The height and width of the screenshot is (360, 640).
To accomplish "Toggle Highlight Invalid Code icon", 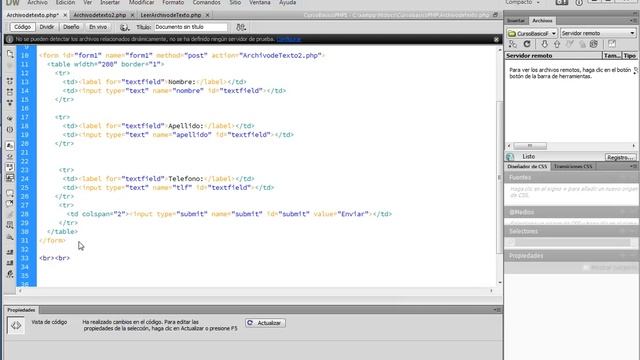I will 10,156.
